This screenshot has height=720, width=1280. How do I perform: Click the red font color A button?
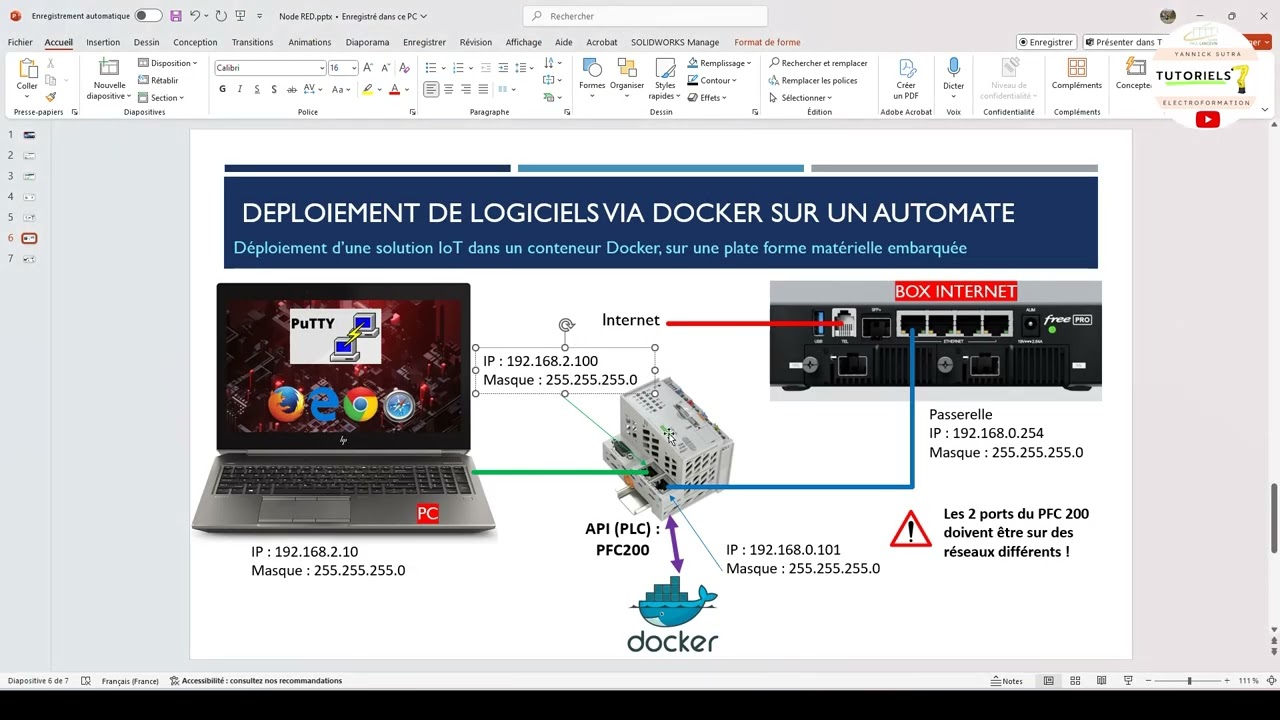[394, 89]
